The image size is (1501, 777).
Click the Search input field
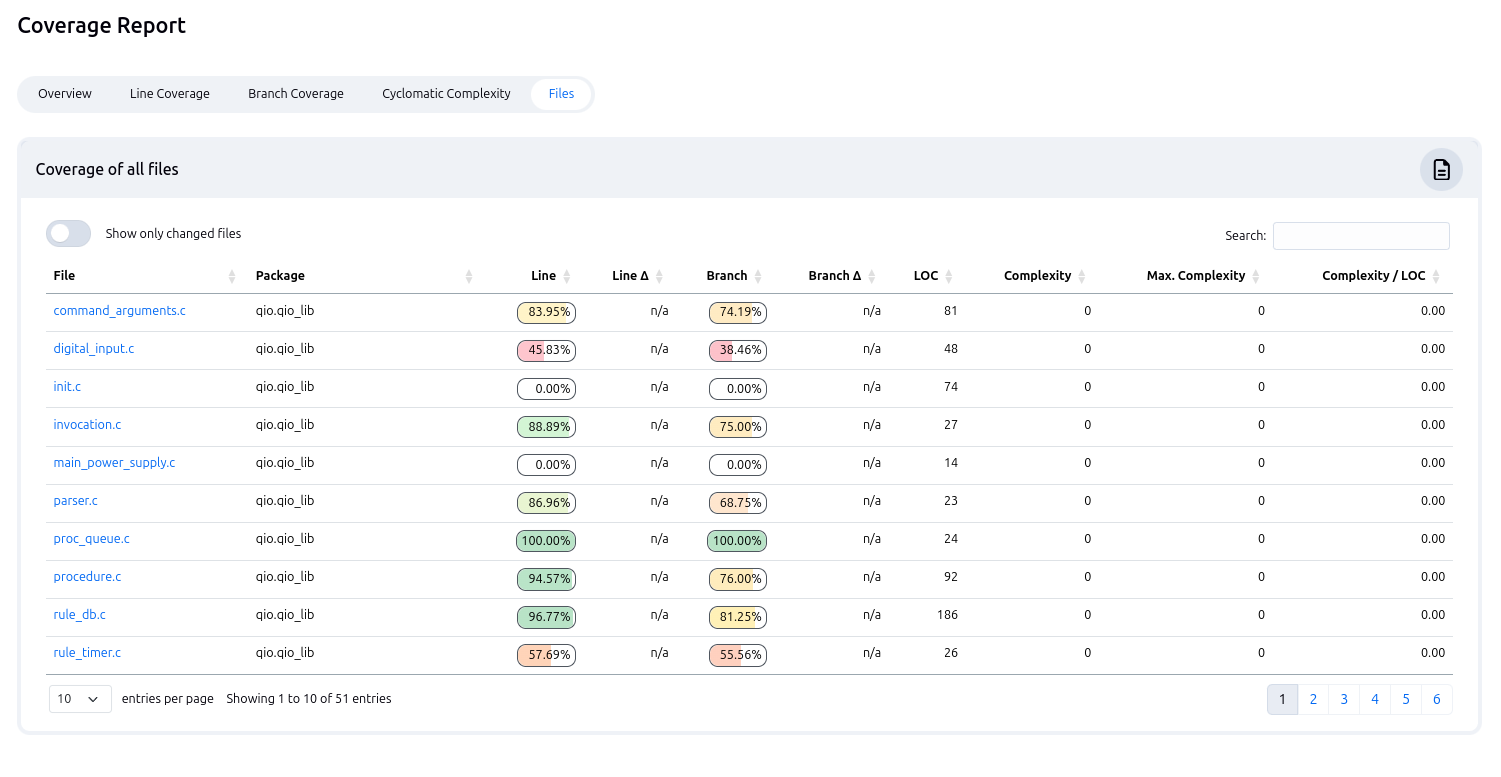click(x=1361, y=236)
